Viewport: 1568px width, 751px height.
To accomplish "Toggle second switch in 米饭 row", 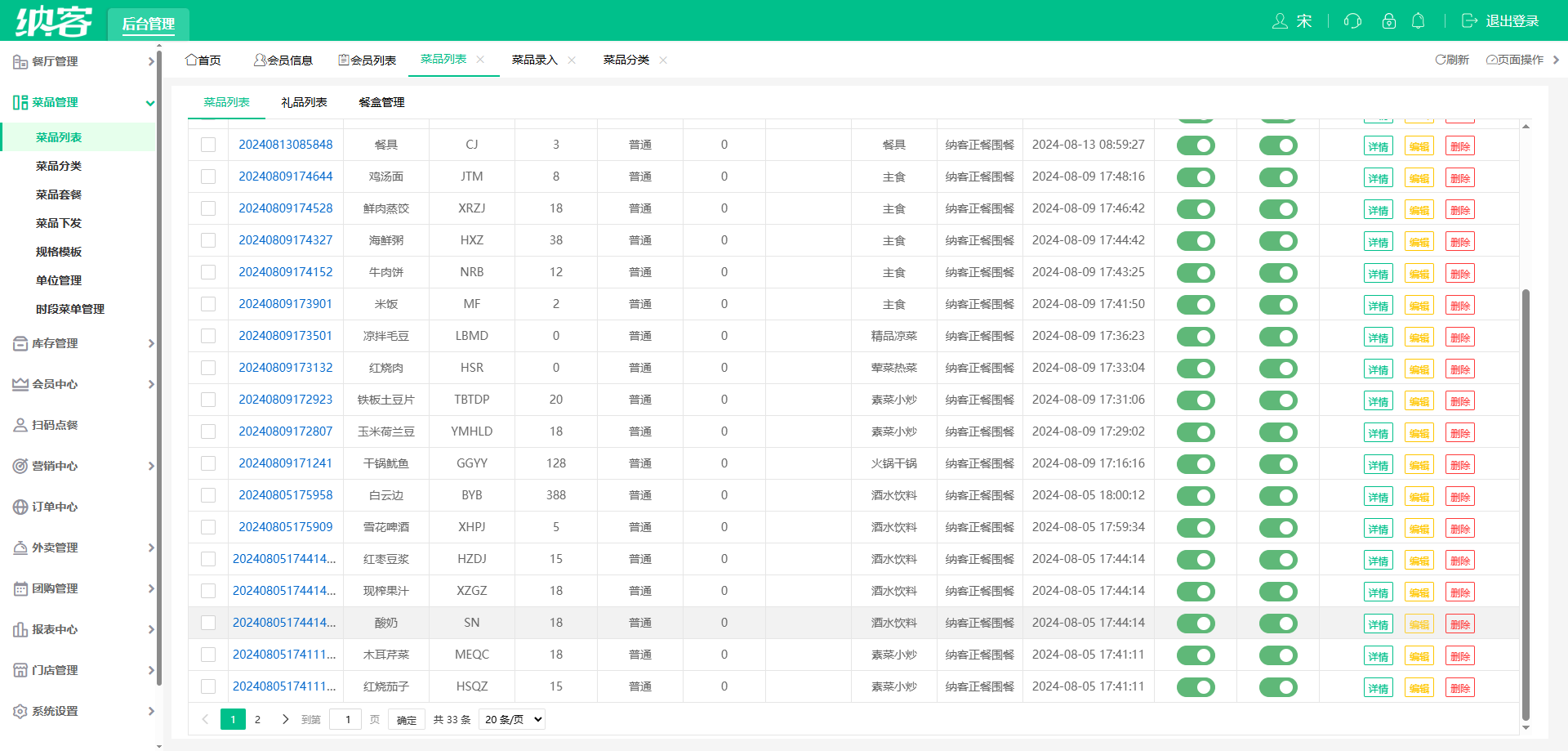I will point(1278,305).
